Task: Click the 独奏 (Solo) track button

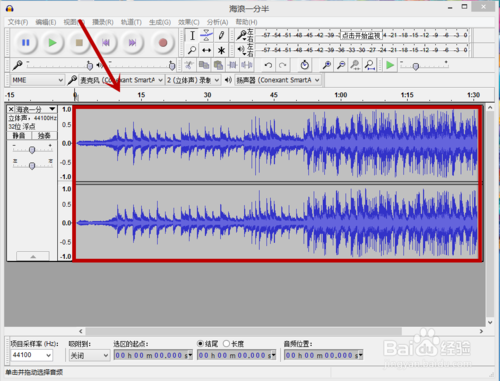Action: [44, 135]
